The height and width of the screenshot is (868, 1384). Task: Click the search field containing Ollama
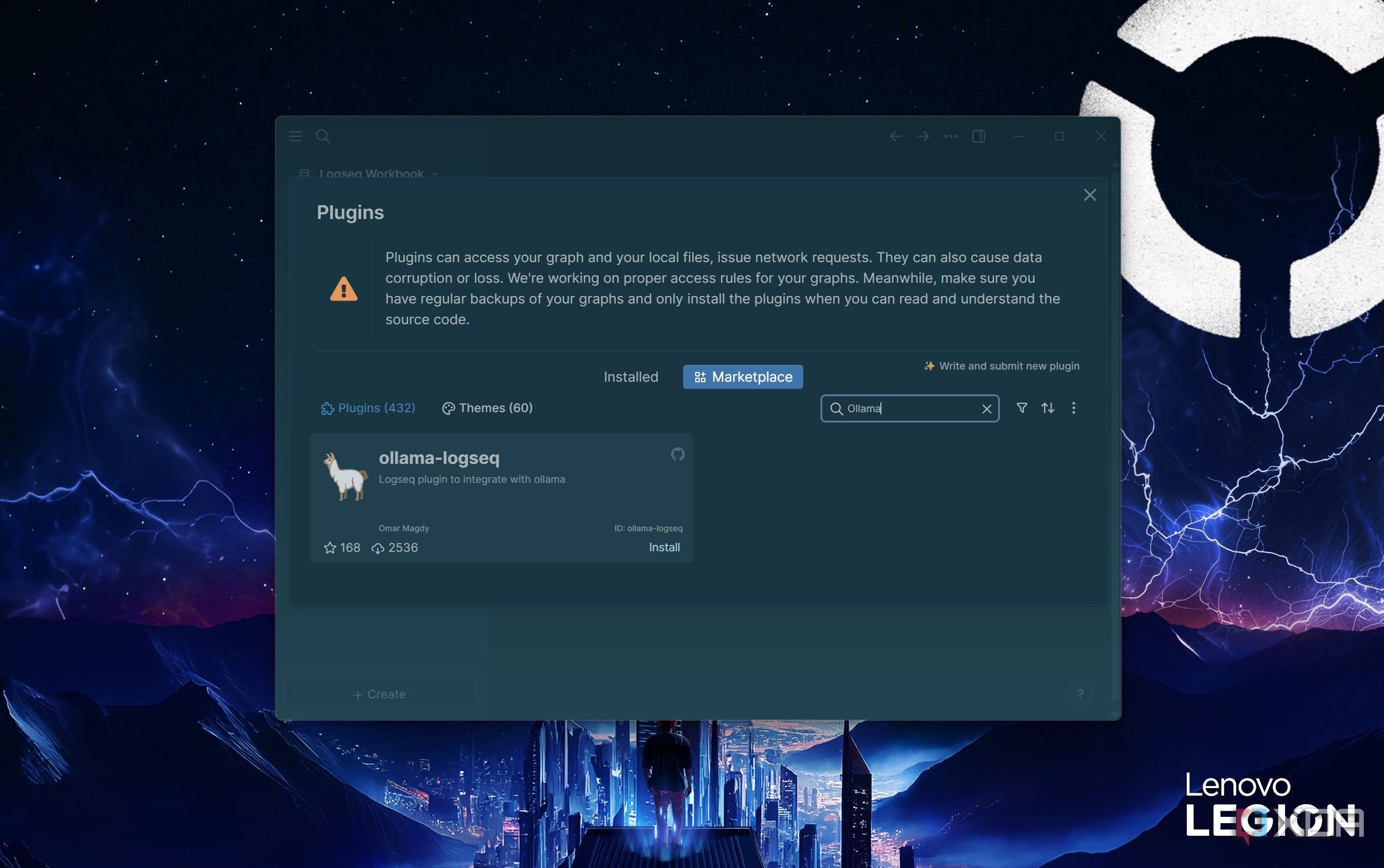point(910,408)
